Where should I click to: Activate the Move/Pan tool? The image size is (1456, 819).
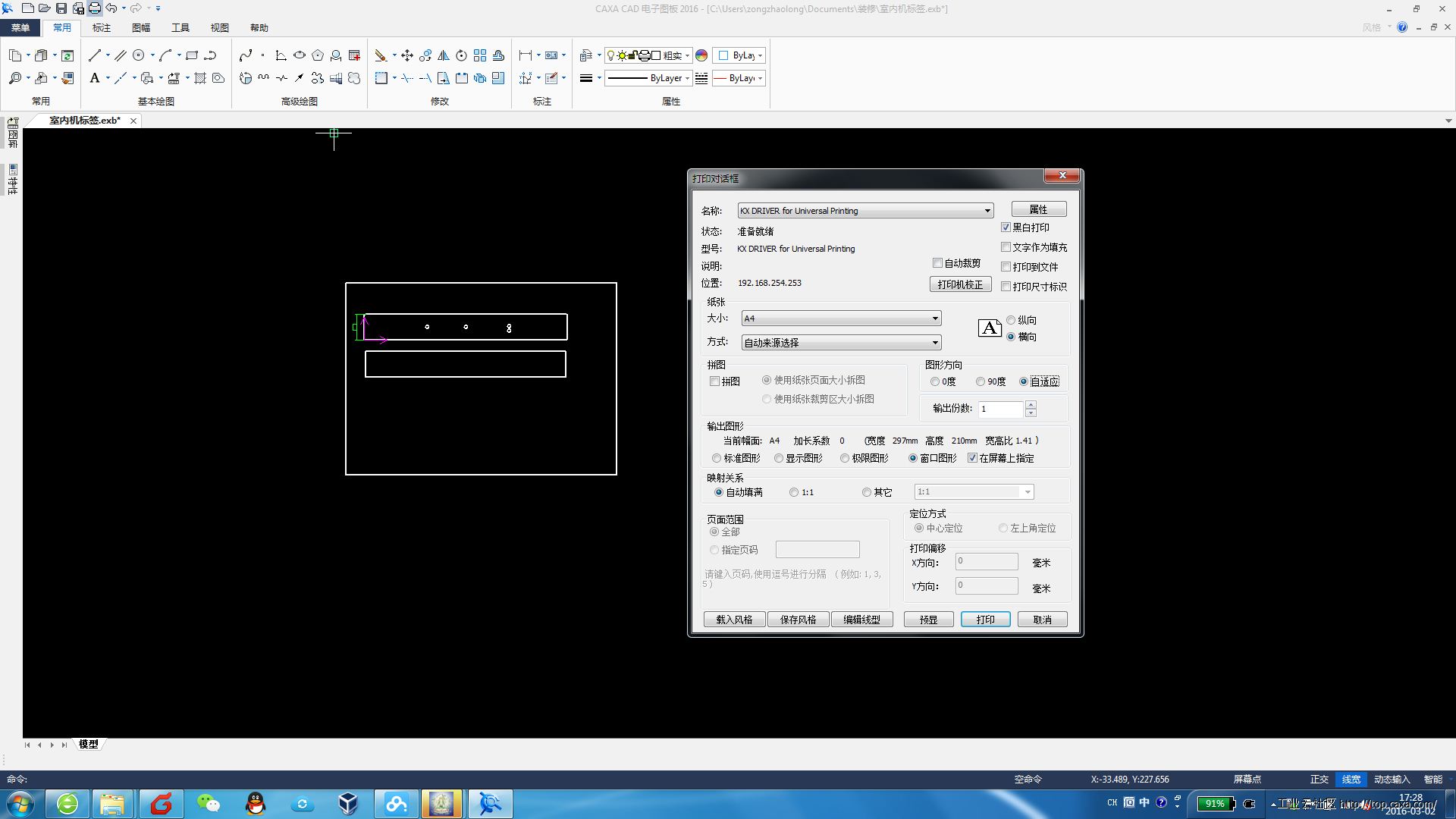pos(407,55)
